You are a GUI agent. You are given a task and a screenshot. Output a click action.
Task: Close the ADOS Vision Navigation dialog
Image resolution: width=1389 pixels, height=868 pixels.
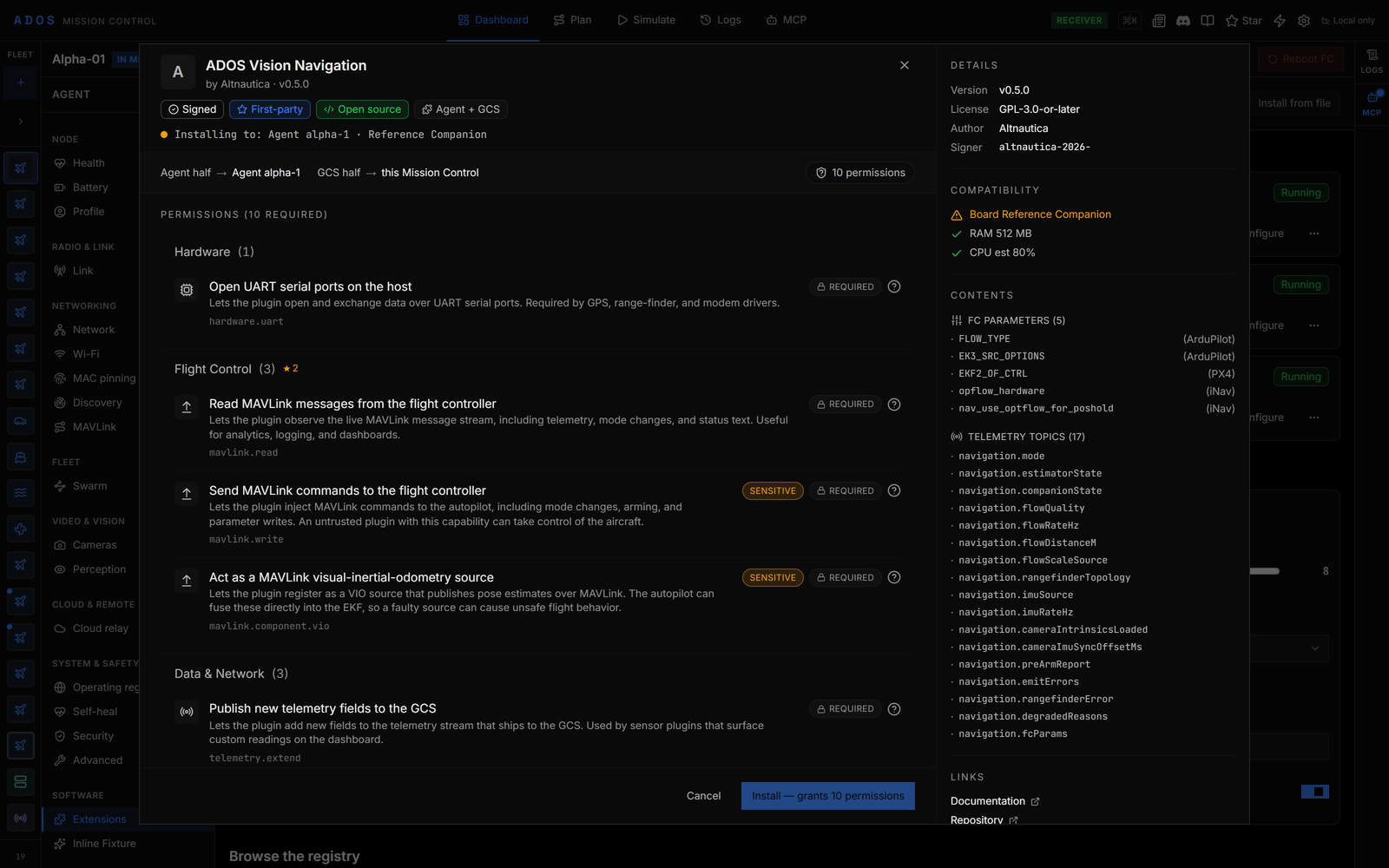[905, 65]
